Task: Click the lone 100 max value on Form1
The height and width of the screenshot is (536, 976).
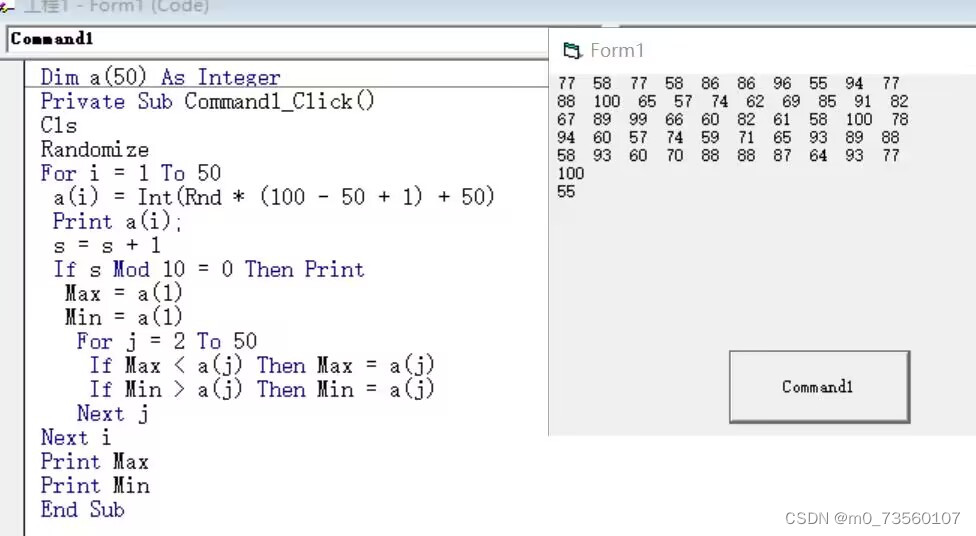Action: (x=571, y=174)
